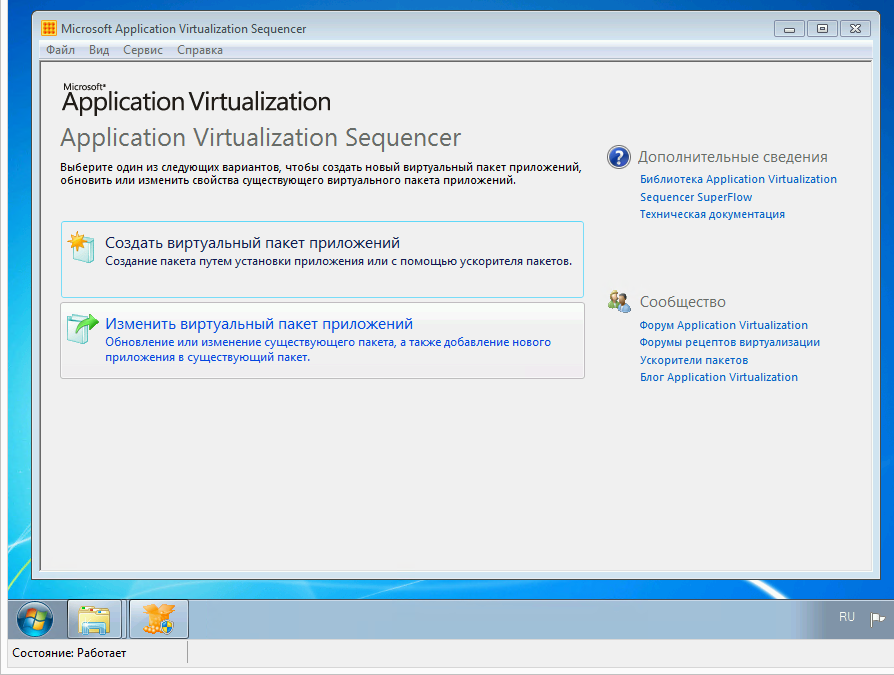The image size is (894, 675).
Task: Open the Сервис menu
Action: 143,50
